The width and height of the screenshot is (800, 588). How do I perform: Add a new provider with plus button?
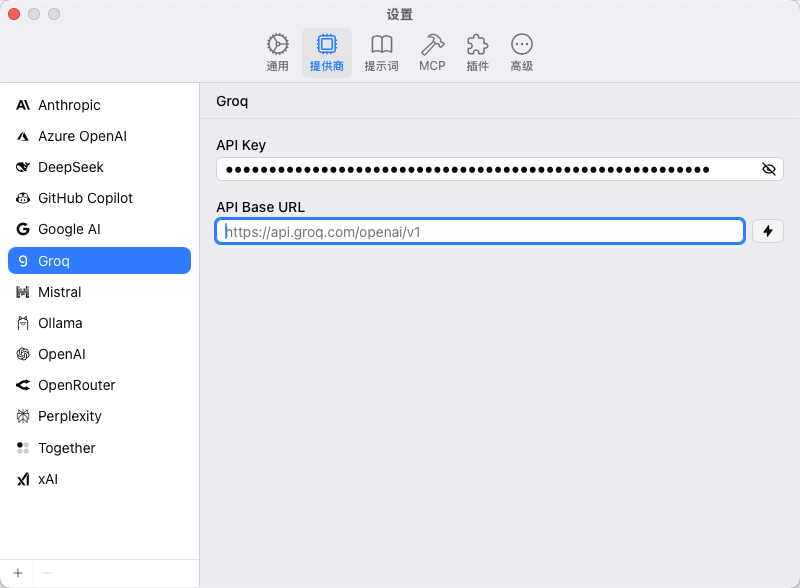pos(17,573)
